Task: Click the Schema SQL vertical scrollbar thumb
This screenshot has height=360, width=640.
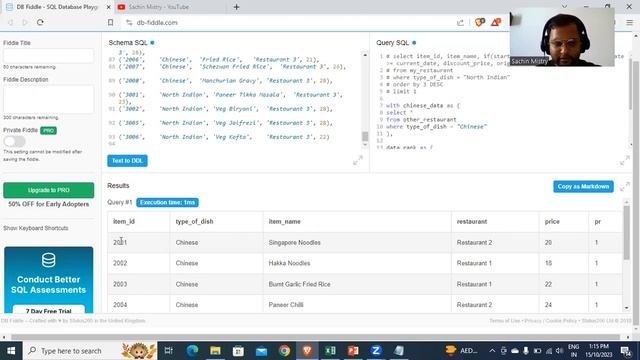Action: (365, 136)
